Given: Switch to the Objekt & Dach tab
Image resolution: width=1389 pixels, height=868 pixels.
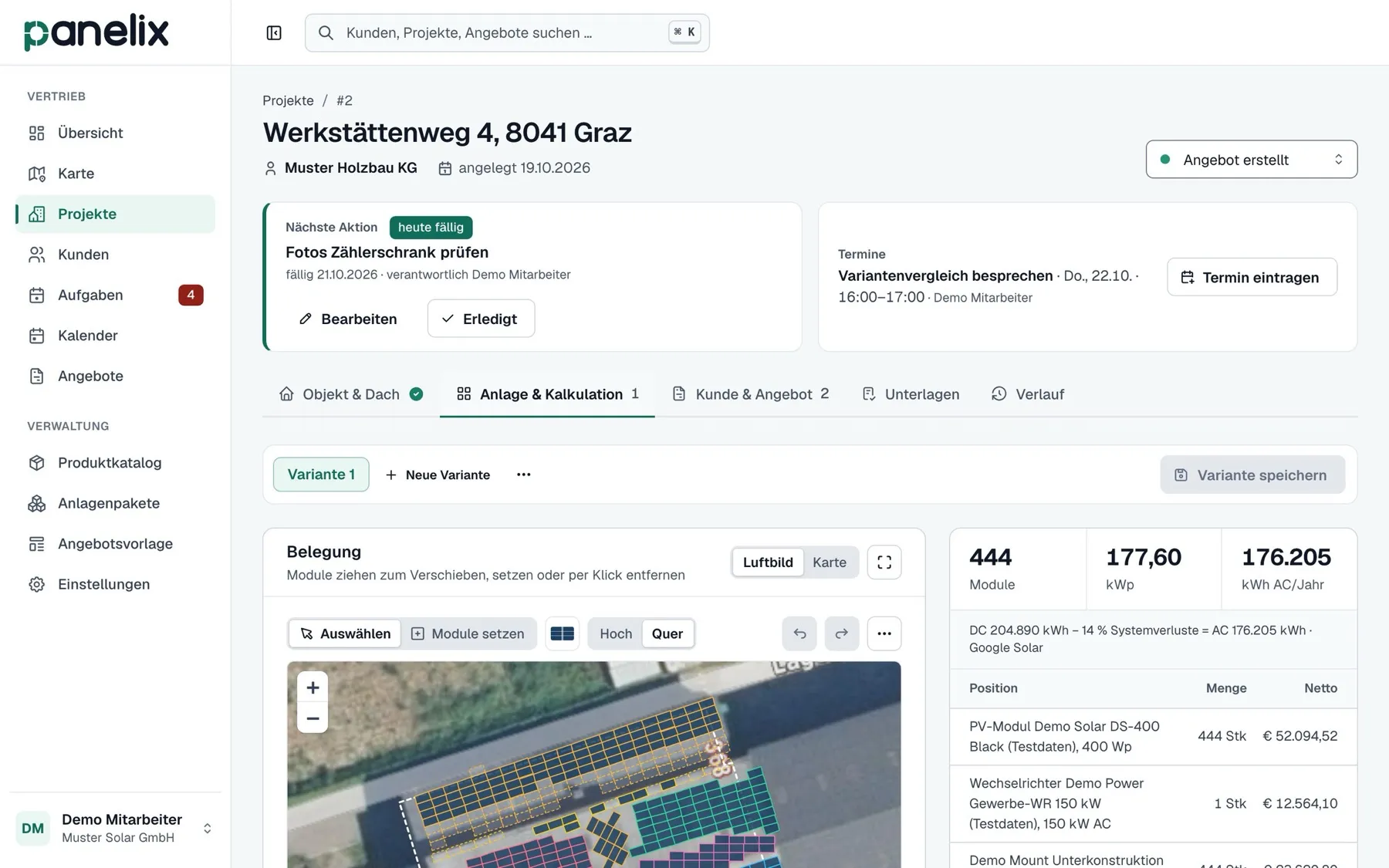Looking at the screenshot, I should 351,394.
